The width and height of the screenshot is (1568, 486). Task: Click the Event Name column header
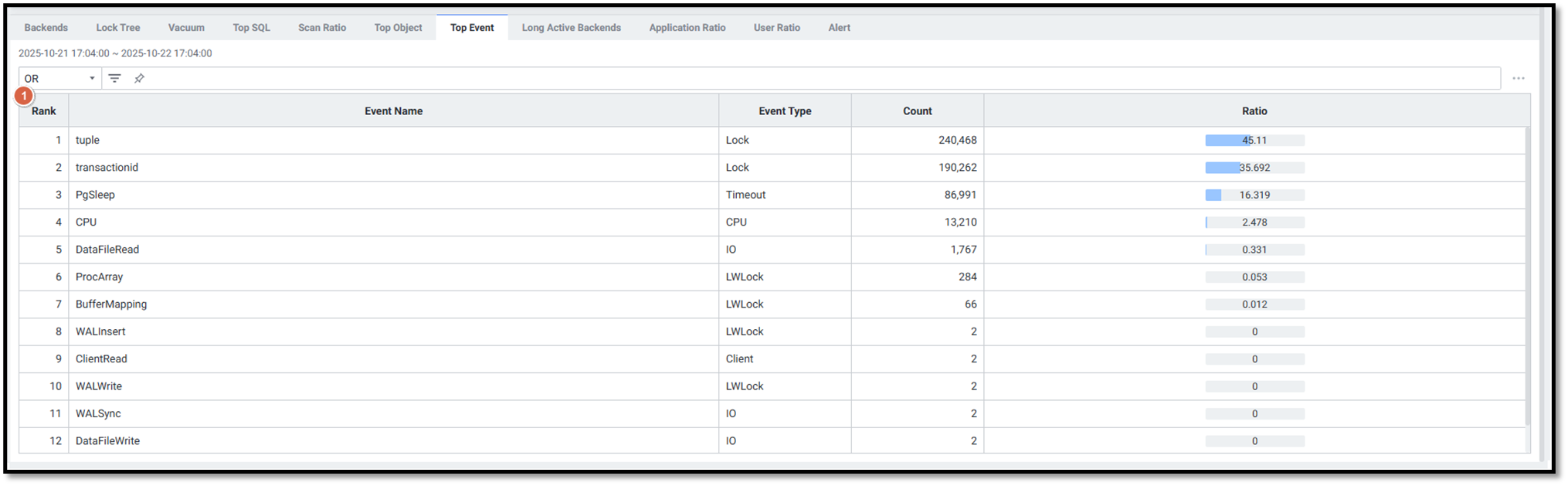[393, 111]
